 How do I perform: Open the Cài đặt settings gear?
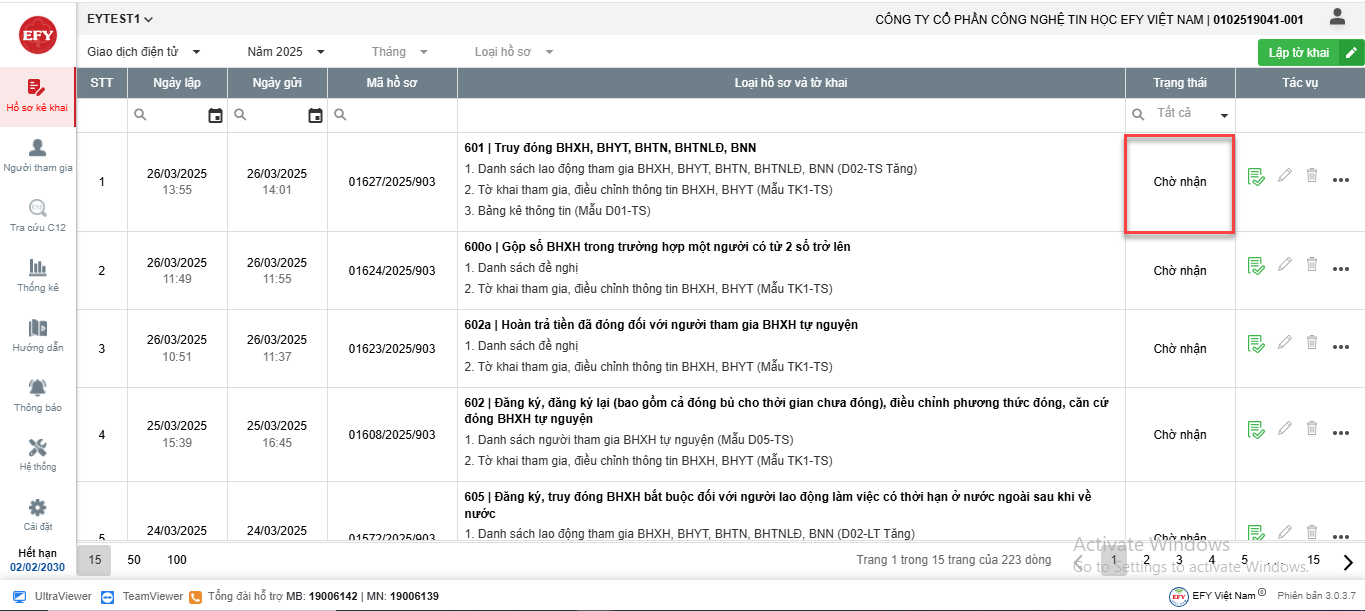(38, 514)
